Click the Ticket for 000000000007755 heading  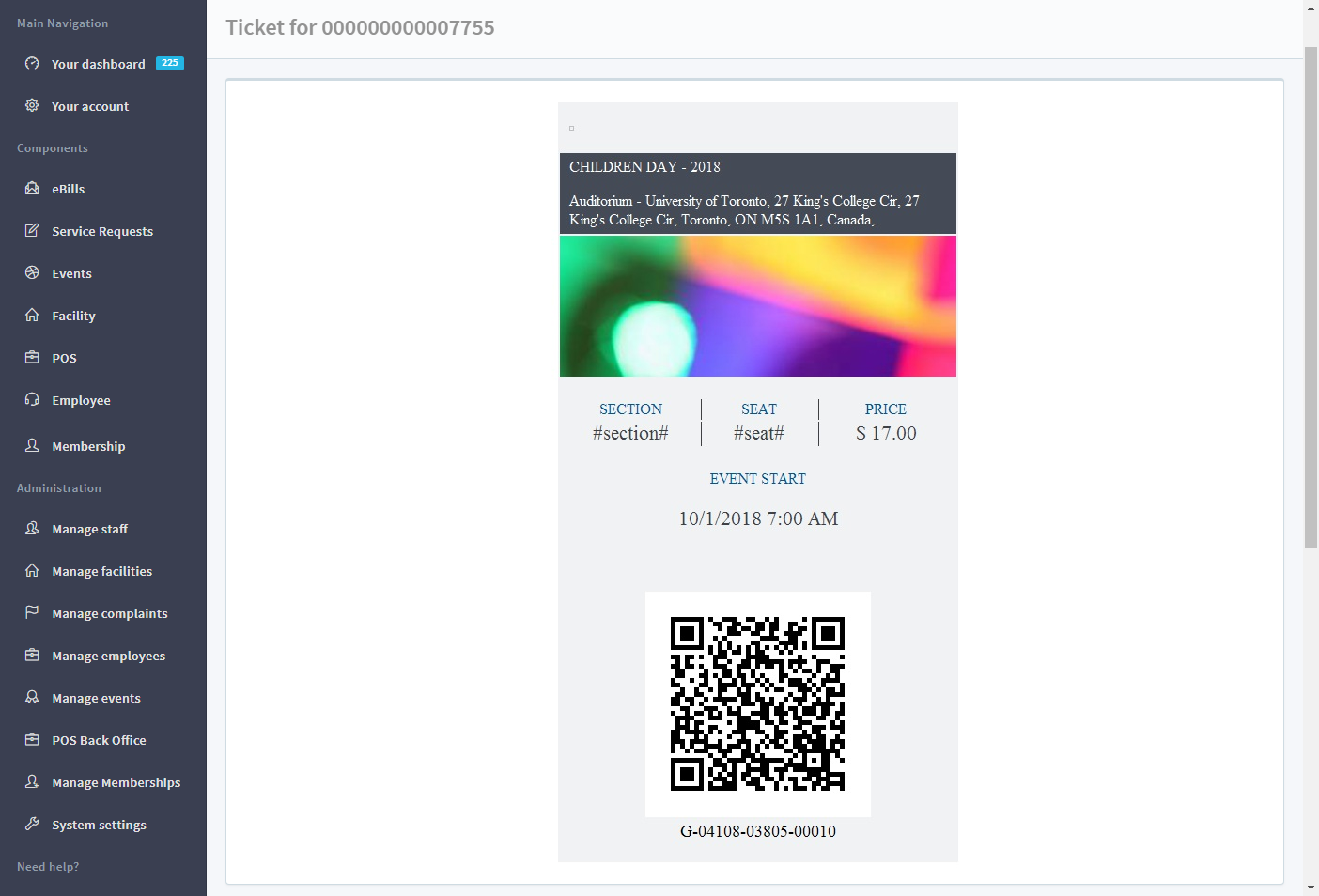[360, 27]
